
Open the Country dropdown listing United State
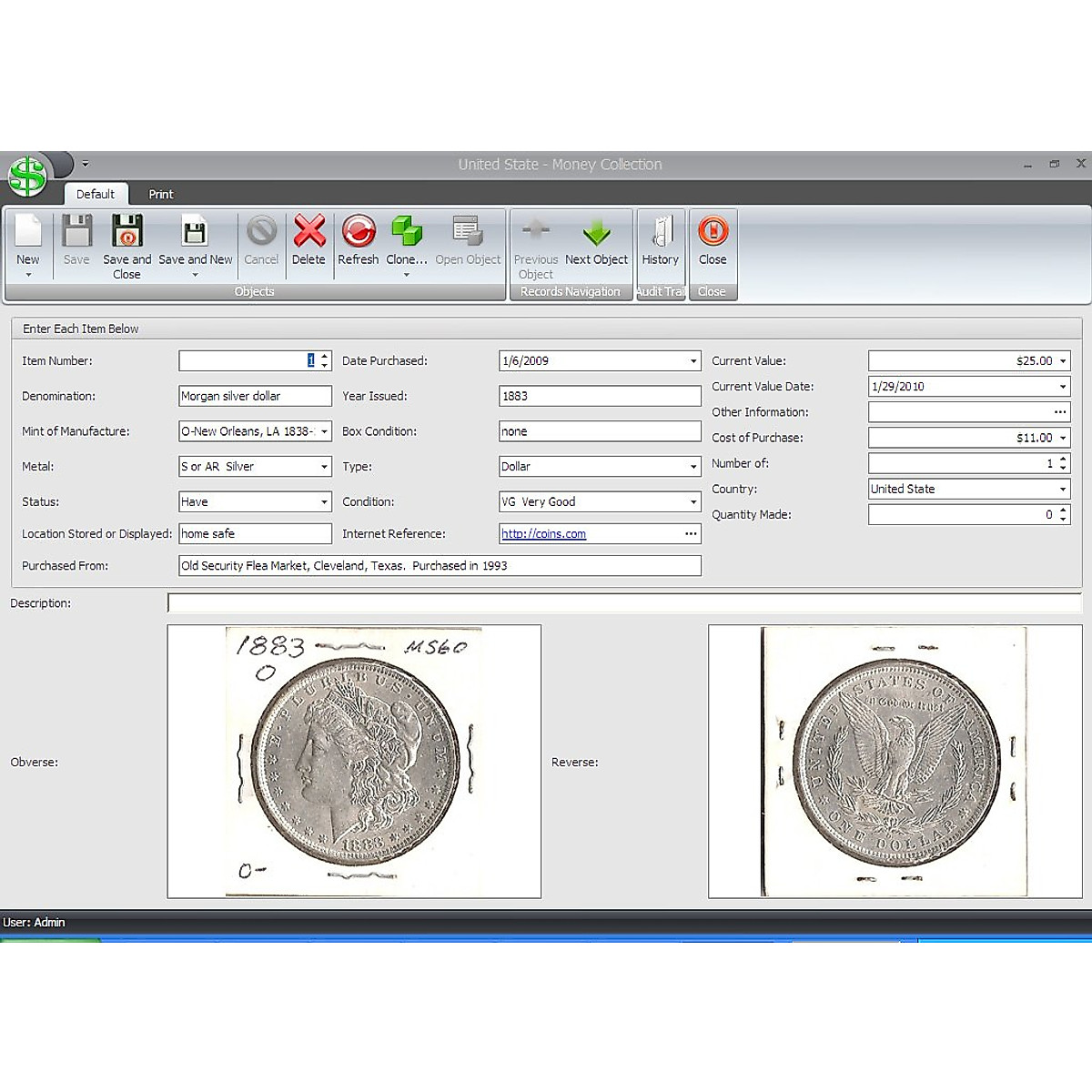click(1062, 489)
